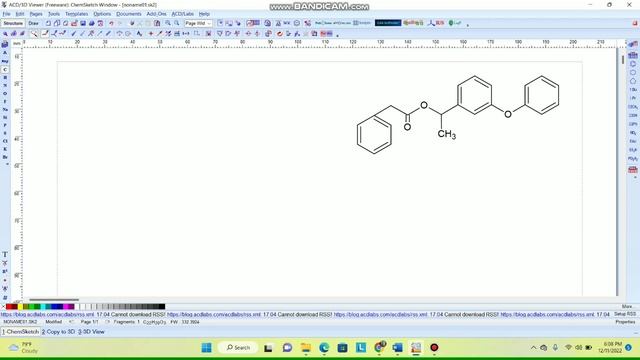Open the Tools menu
The image size is (640, 360).
click(x=54, y=14)
